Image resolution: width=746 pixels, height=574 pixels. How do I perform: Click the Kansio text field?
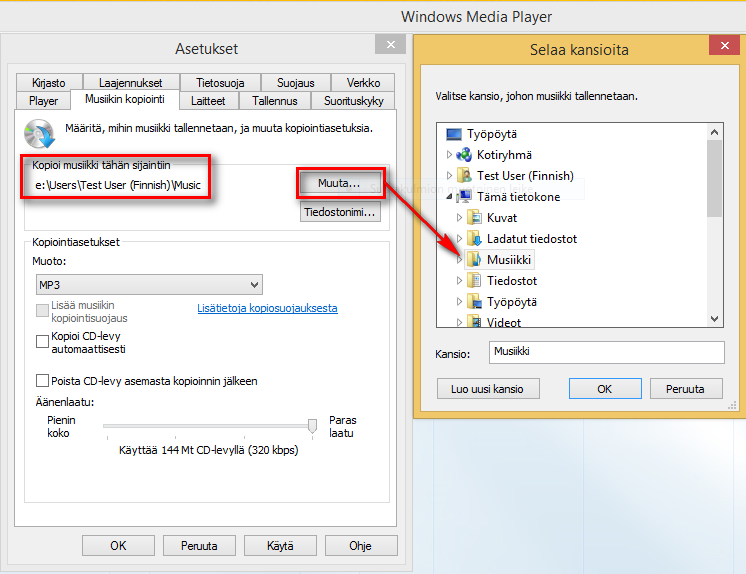click(606, 352)
